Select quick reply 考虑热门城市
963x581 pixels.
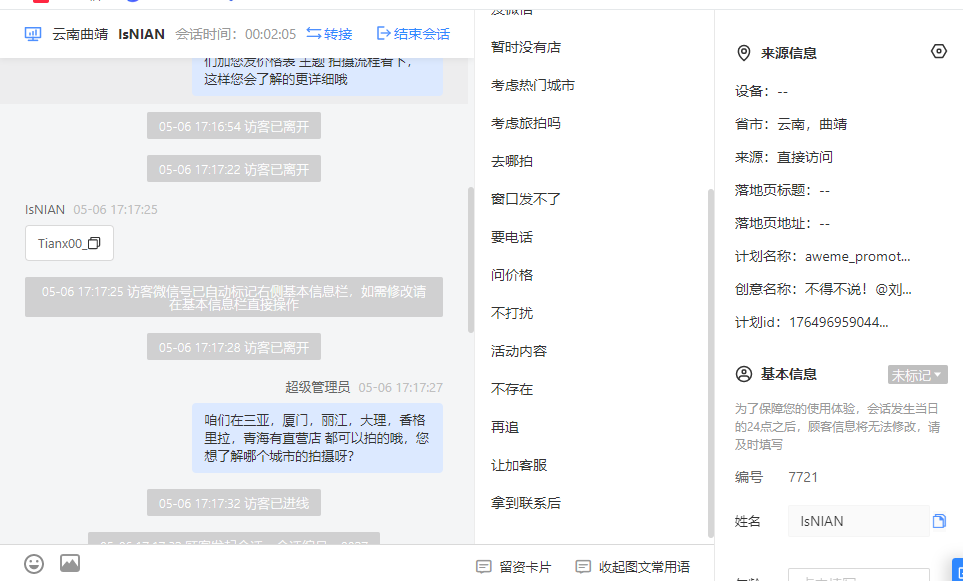click(532, 85)
